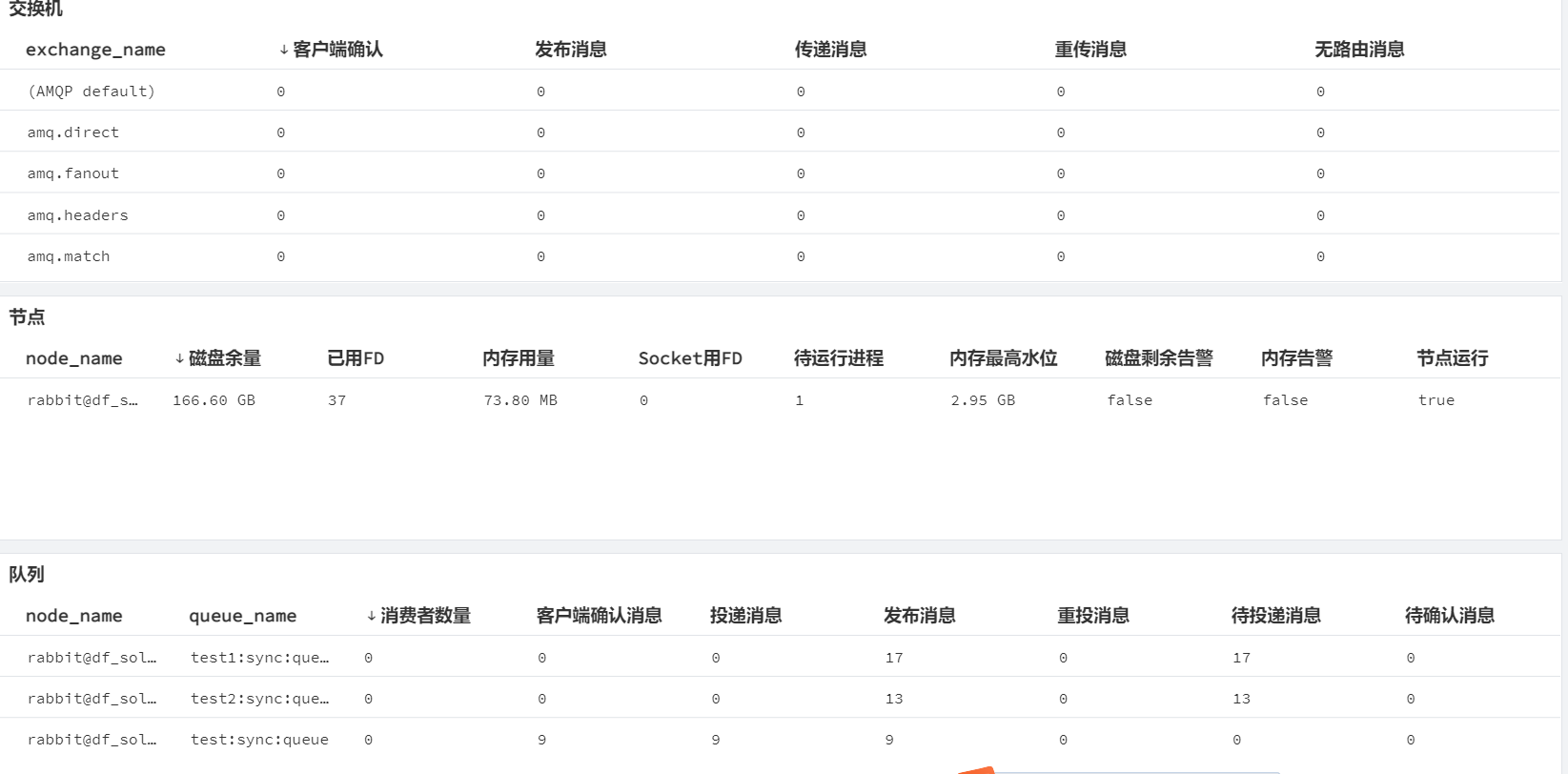Click the 已用FD column header
The width and height of the screenshot is (1568, 774).
(x=356, y=358)
